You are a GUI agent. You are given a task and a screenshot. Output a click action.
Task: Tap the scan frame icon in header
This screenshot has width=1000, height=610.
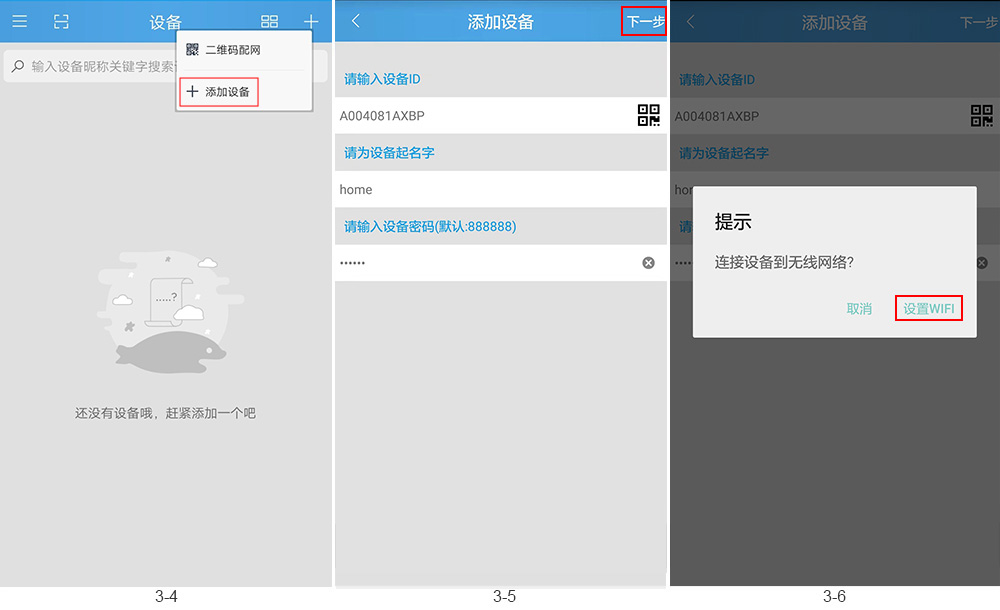click(x=61, y=22)
